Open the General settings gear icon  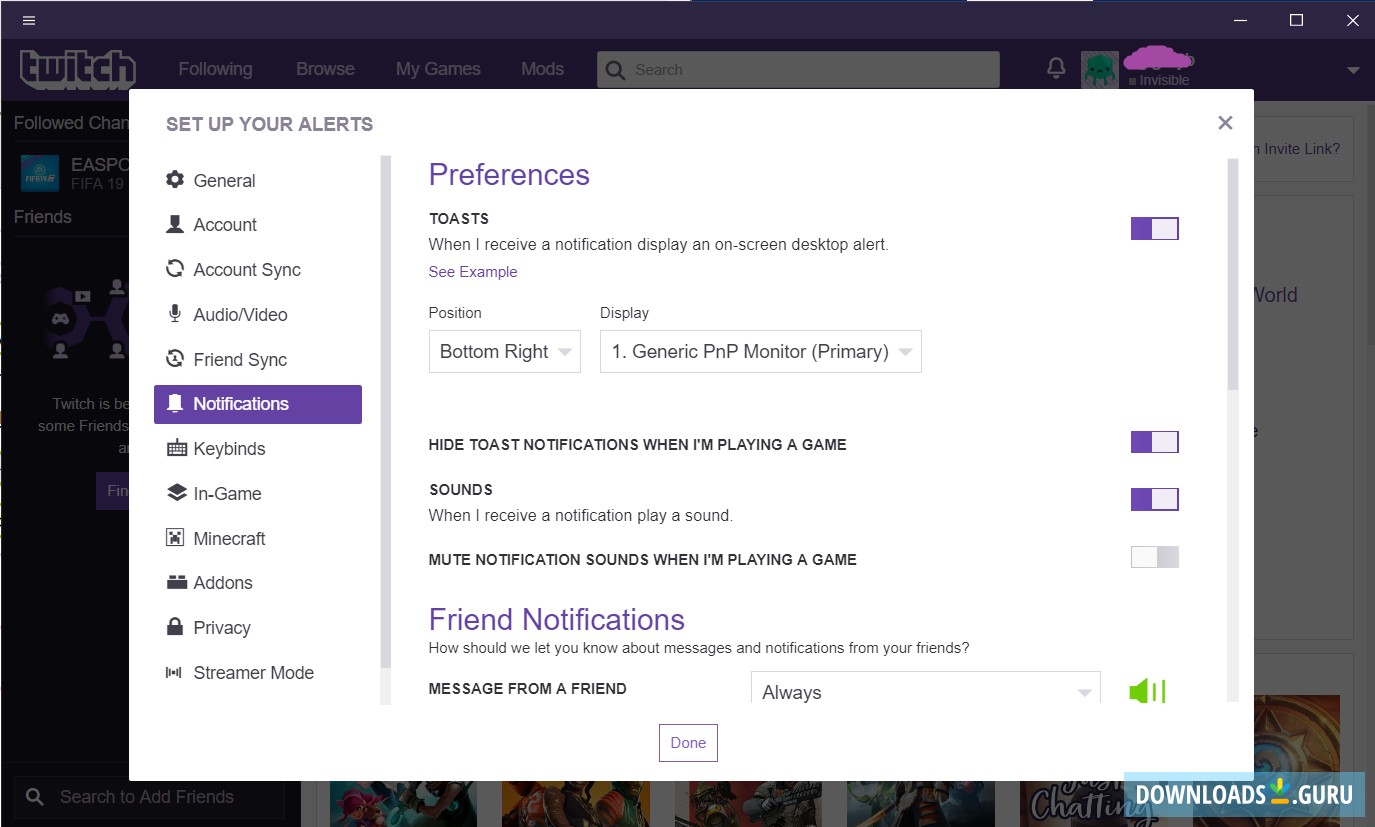pos(175,180)
